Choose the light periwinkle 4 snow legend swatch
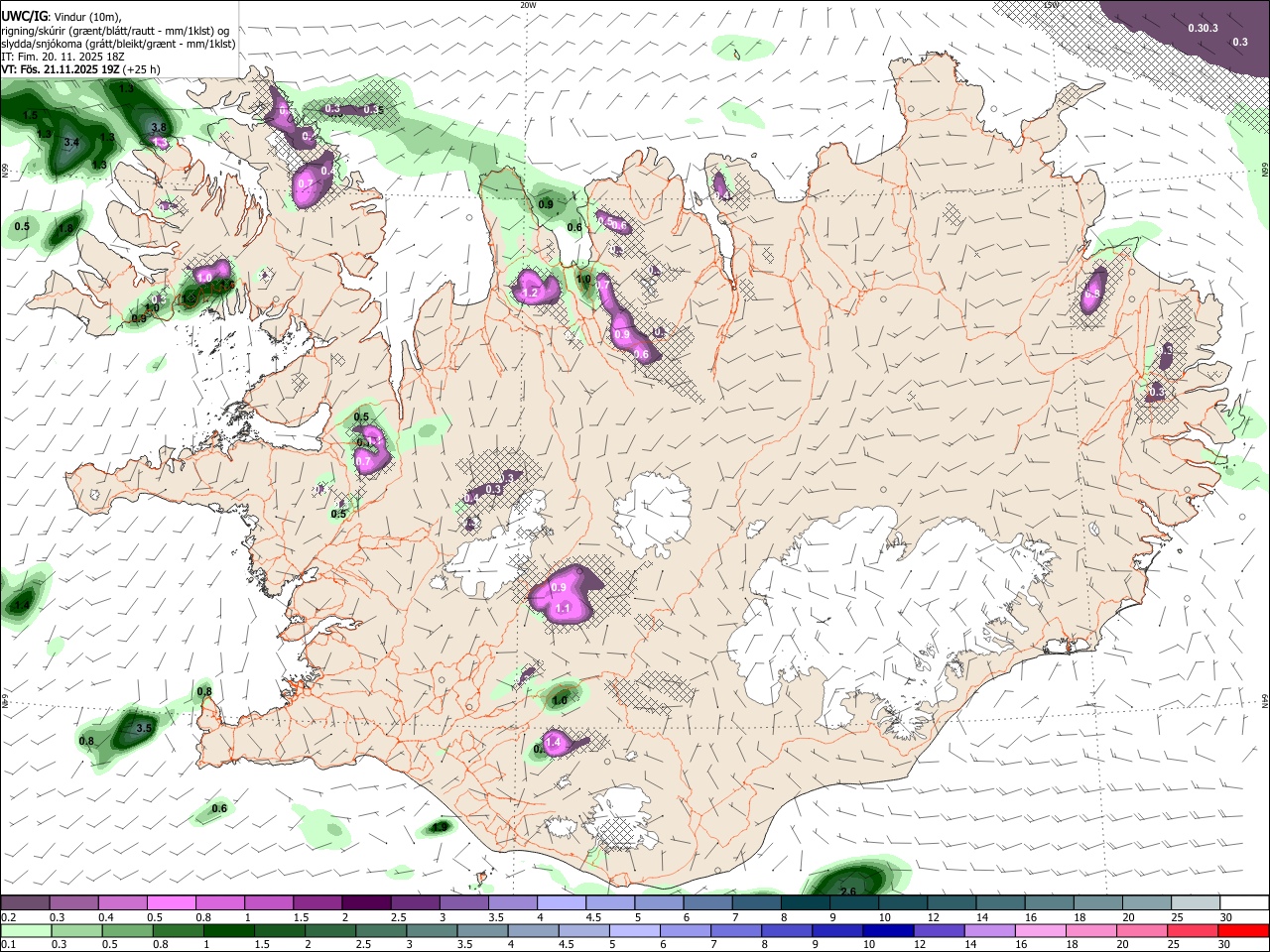The image size is (1270, 952). [562, 903]
